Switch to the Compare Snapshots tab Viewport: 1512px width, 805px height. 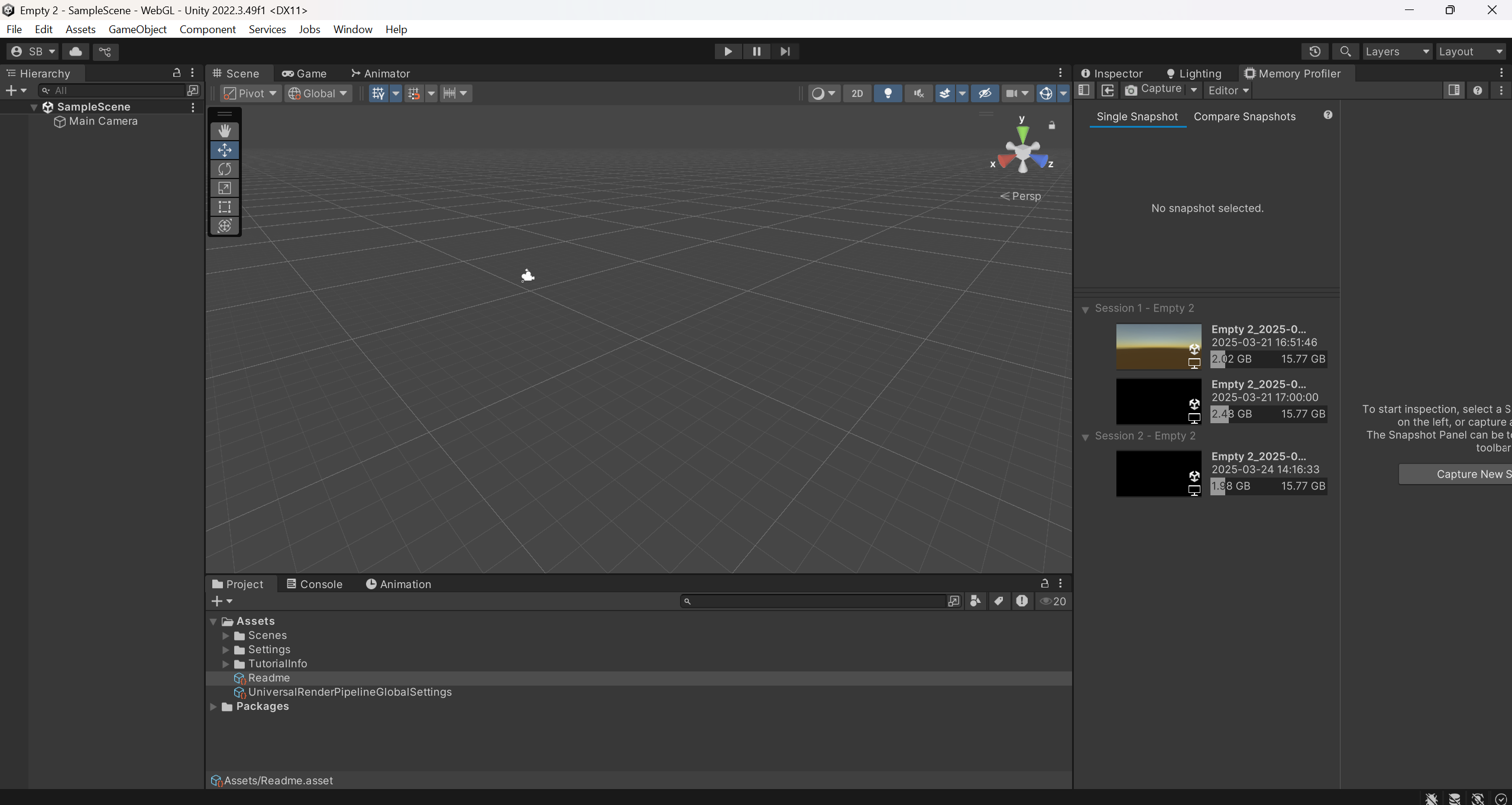click(1244, 116)
